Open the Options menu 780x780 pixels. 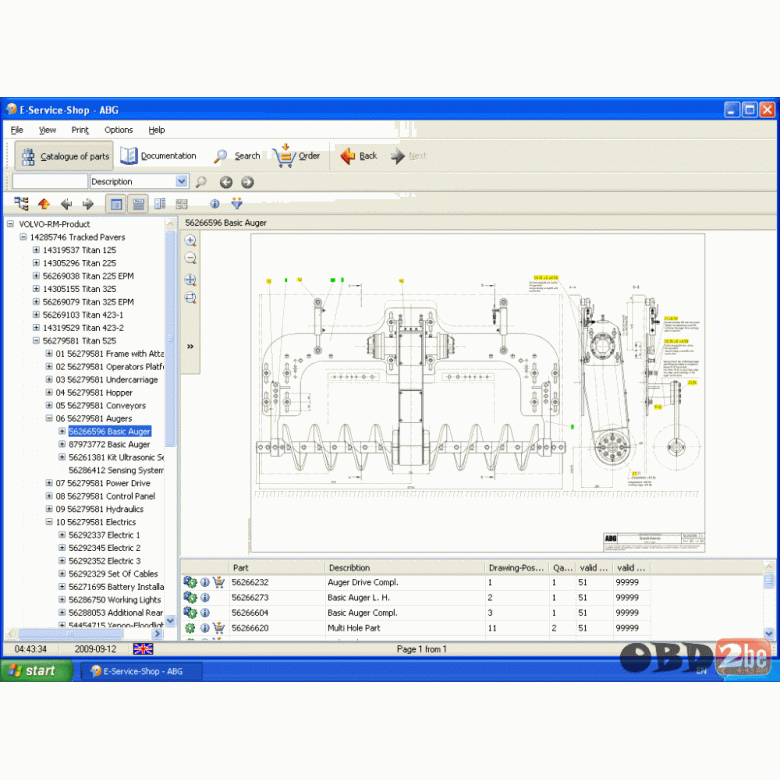(x=118, y=130)
